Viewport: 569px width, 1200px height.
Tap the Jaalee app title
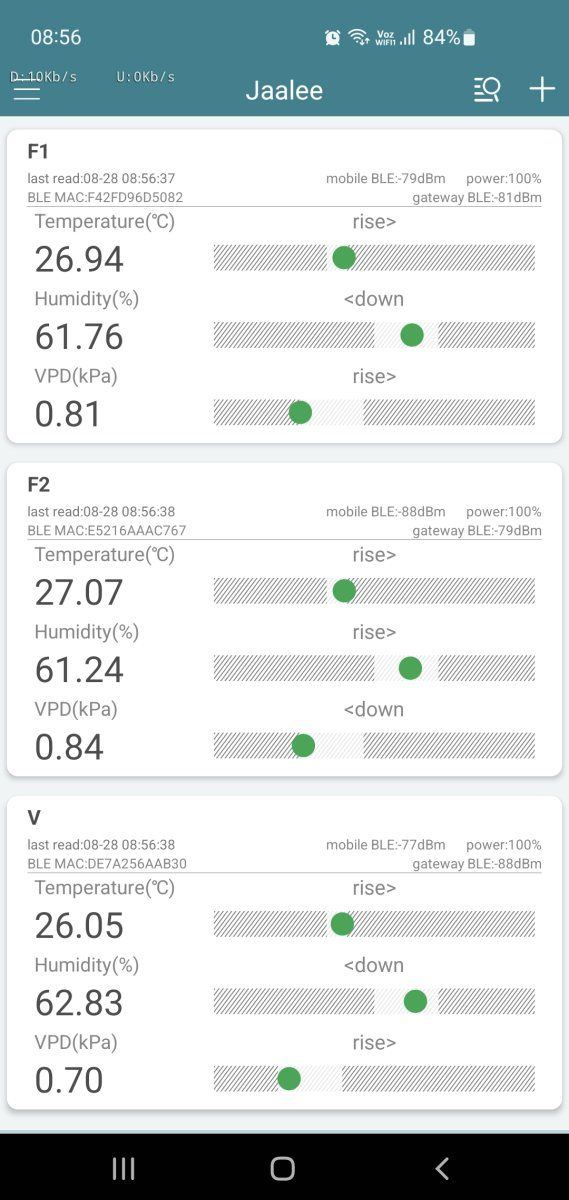tap(284, 90)
